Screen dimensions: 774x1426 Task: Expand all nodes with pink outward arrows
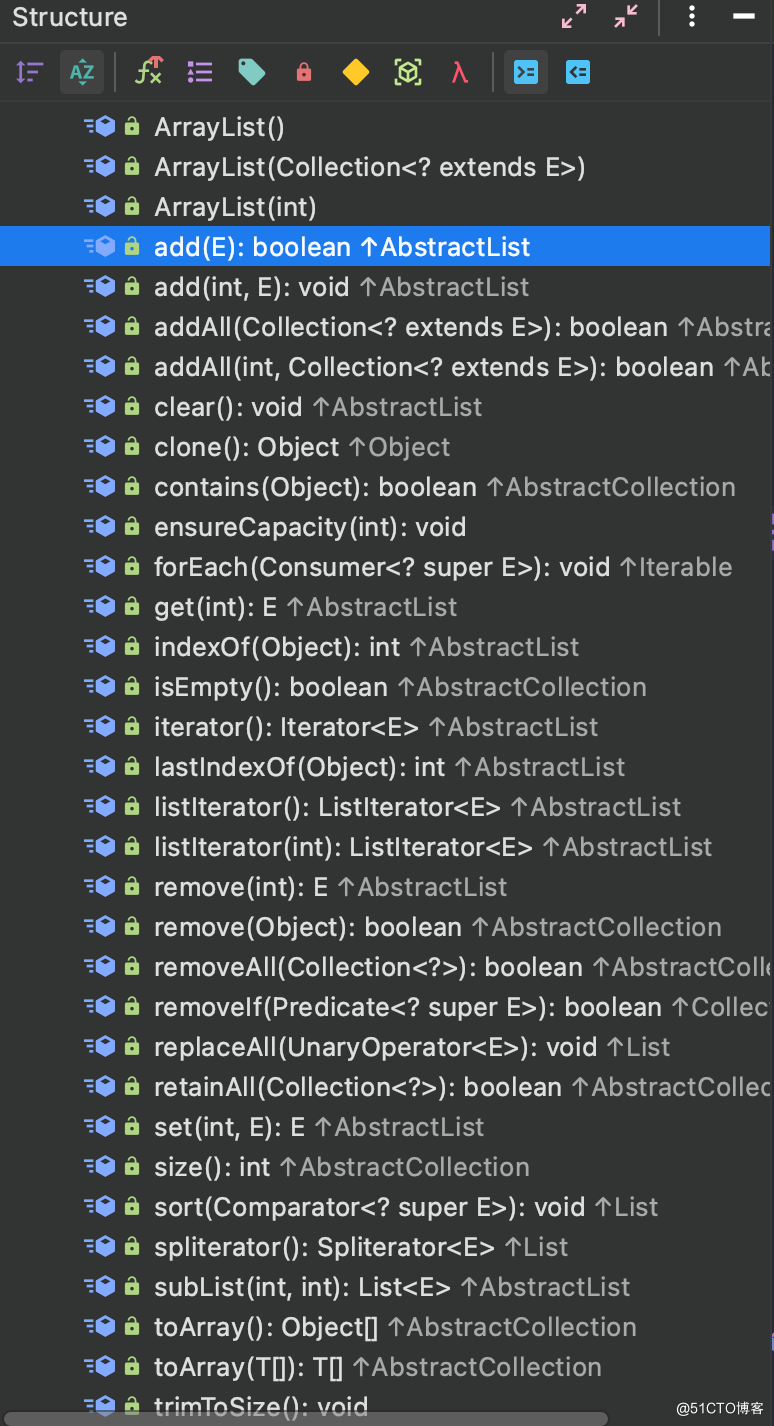[x=574, y=16]
